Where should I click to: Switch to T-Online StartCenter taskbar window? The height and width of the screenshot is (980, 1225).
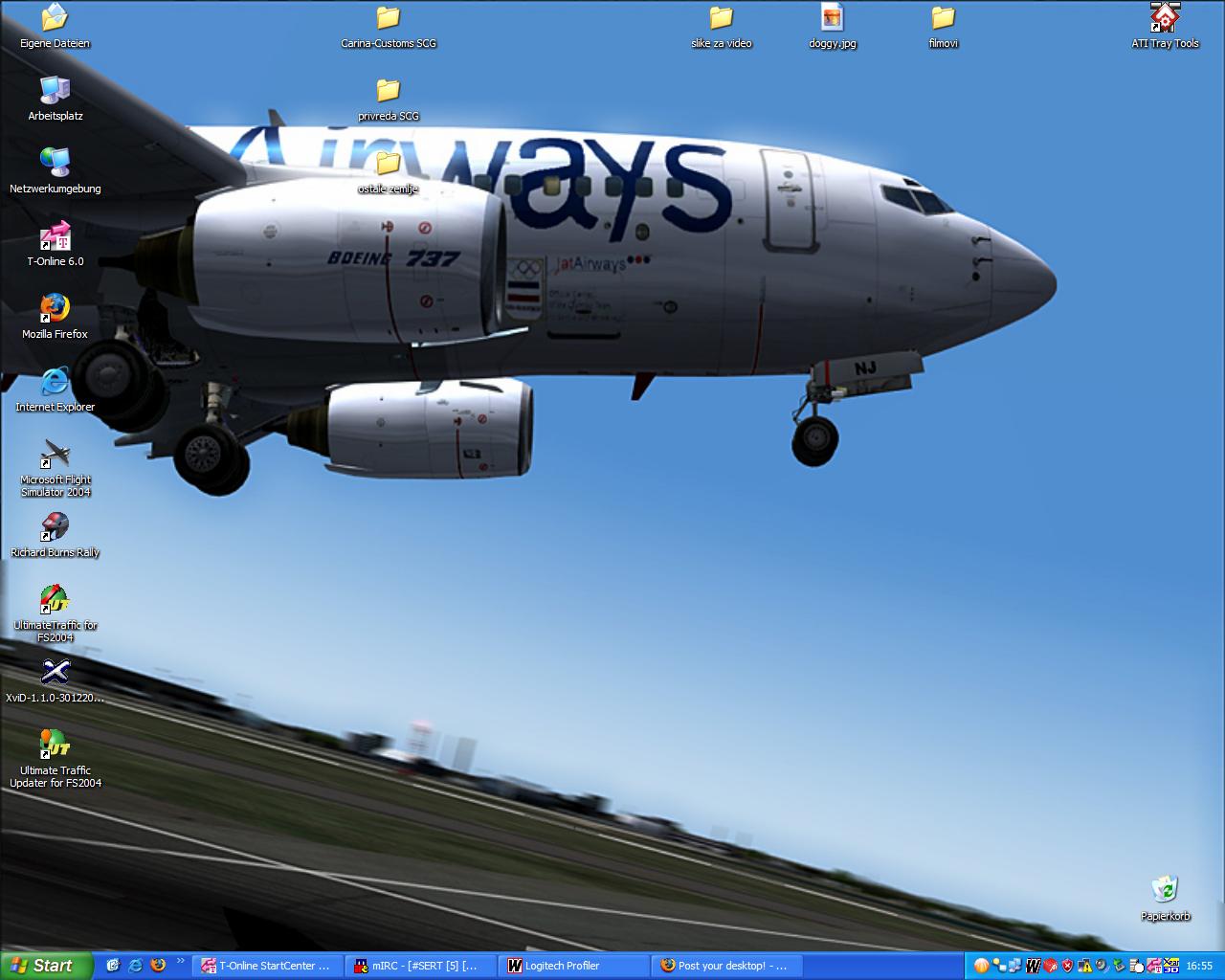coord(267,966)
